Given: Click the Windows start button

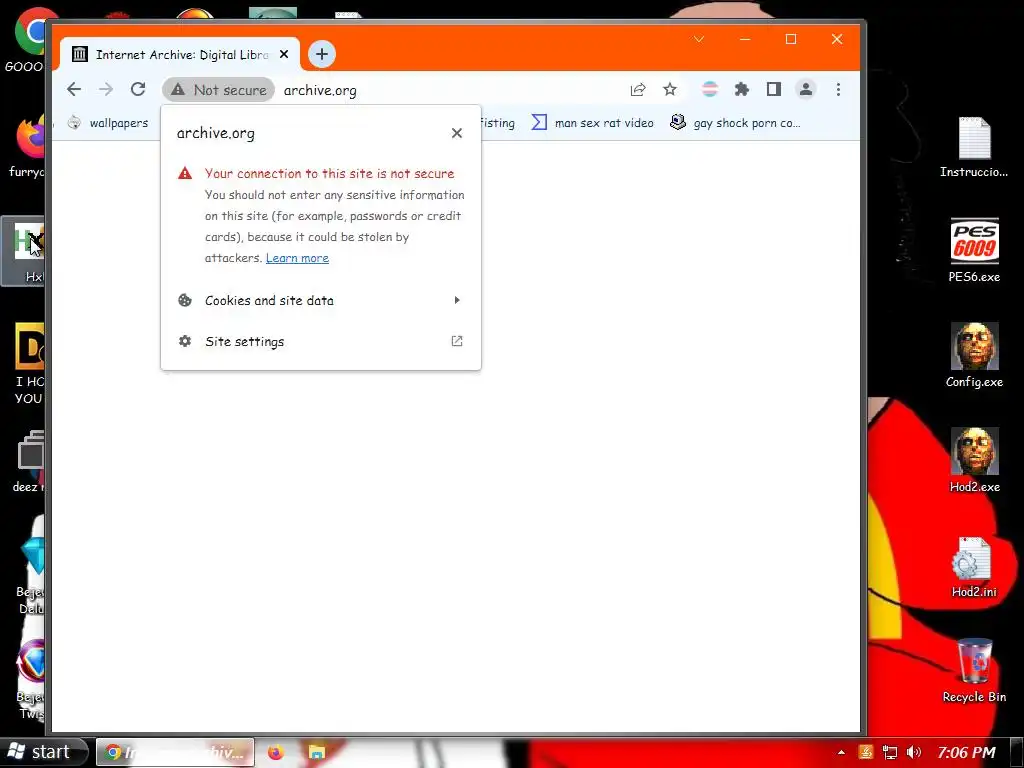Looking at the screenshot, I should (x=43, y=752).
